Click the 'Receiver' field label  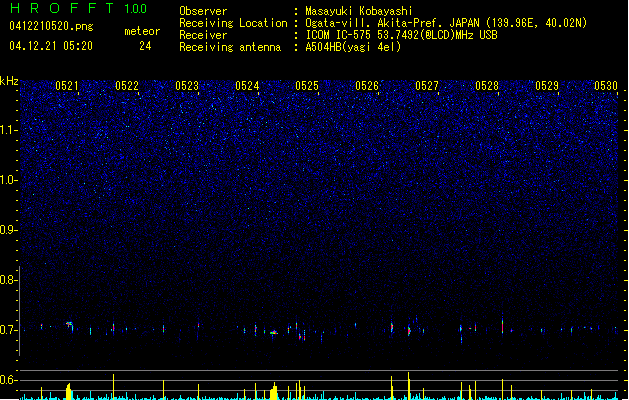tap(203, 35)
